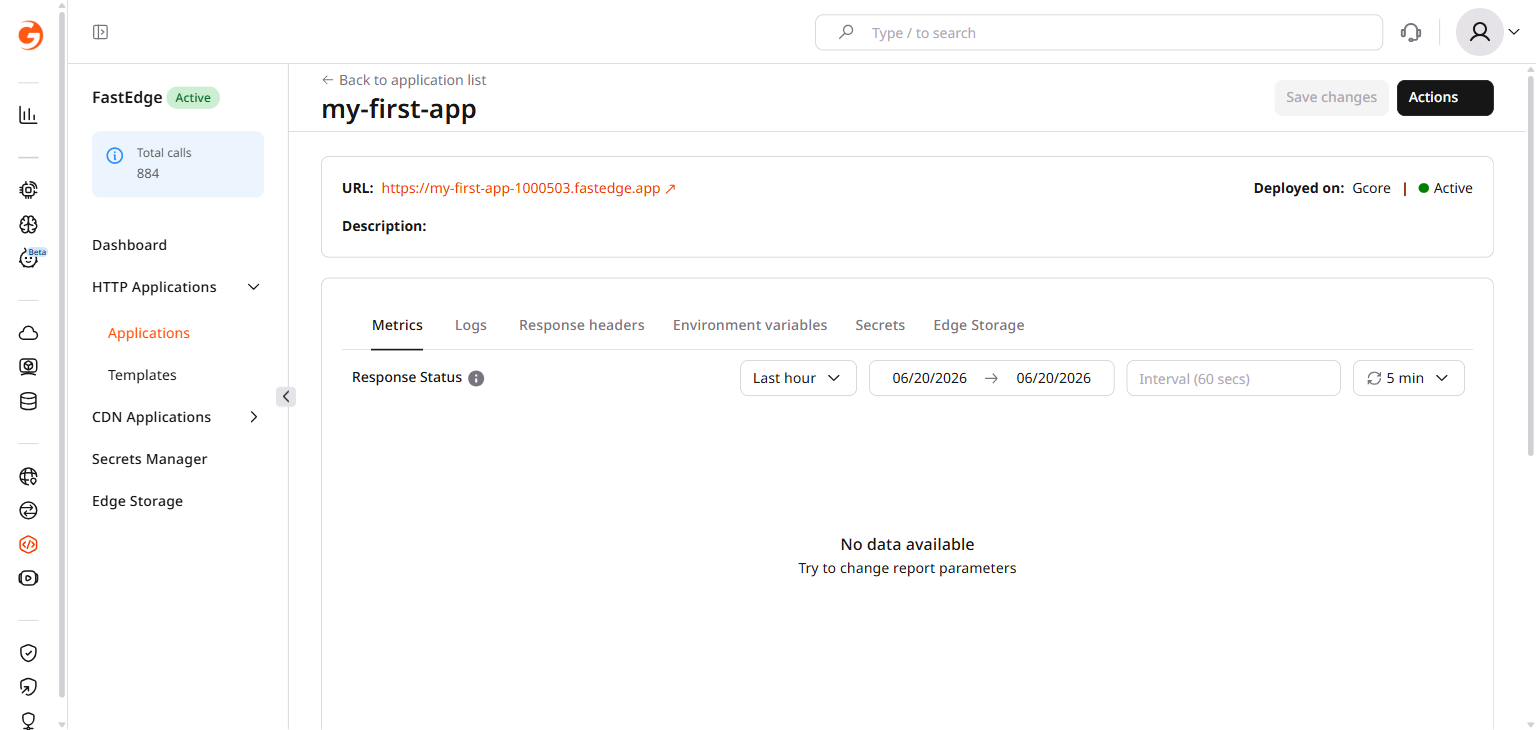The width and height of the screenshot is (1536, 730).
Task: Switch to the Environment variables tab
Action: (x=750, y=325)
